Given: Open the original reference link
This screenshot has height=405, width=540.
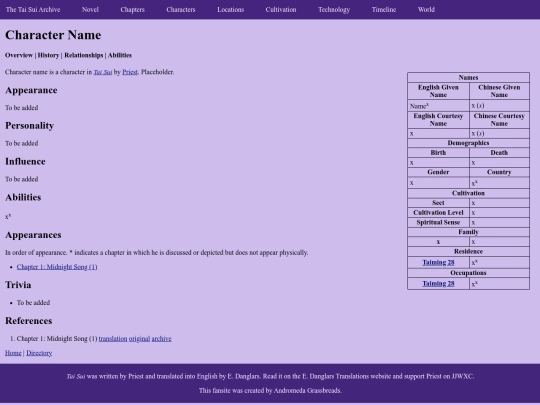Looking at the screenshot, I should pyautogui.click(x=139, y=339).
